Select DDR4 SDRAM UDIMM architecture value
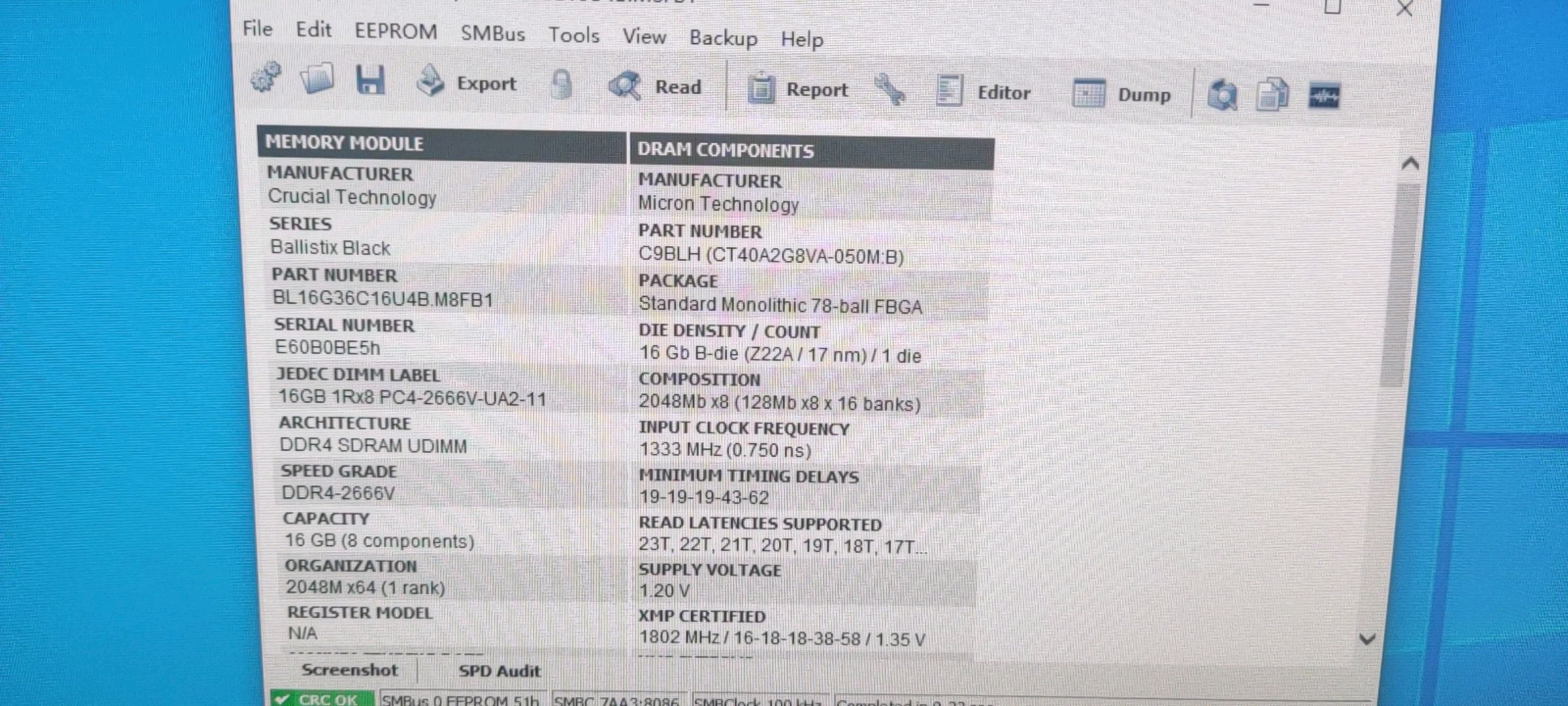The width and height of the screenshot is (1568, 706). [373, 445]
